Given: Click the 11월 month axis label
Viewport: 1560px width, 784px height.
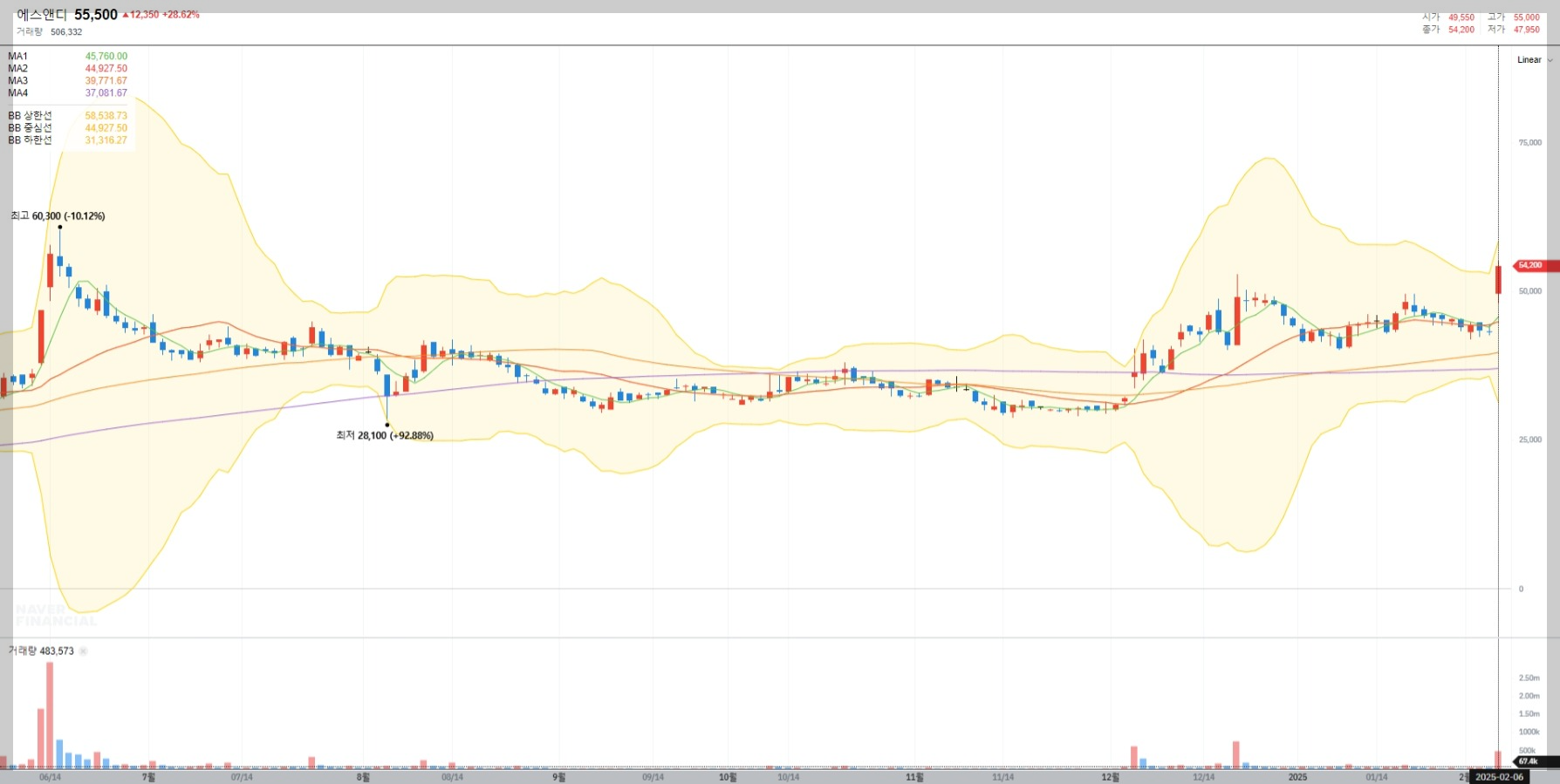Looking at the screenshot, I should 914,777.
